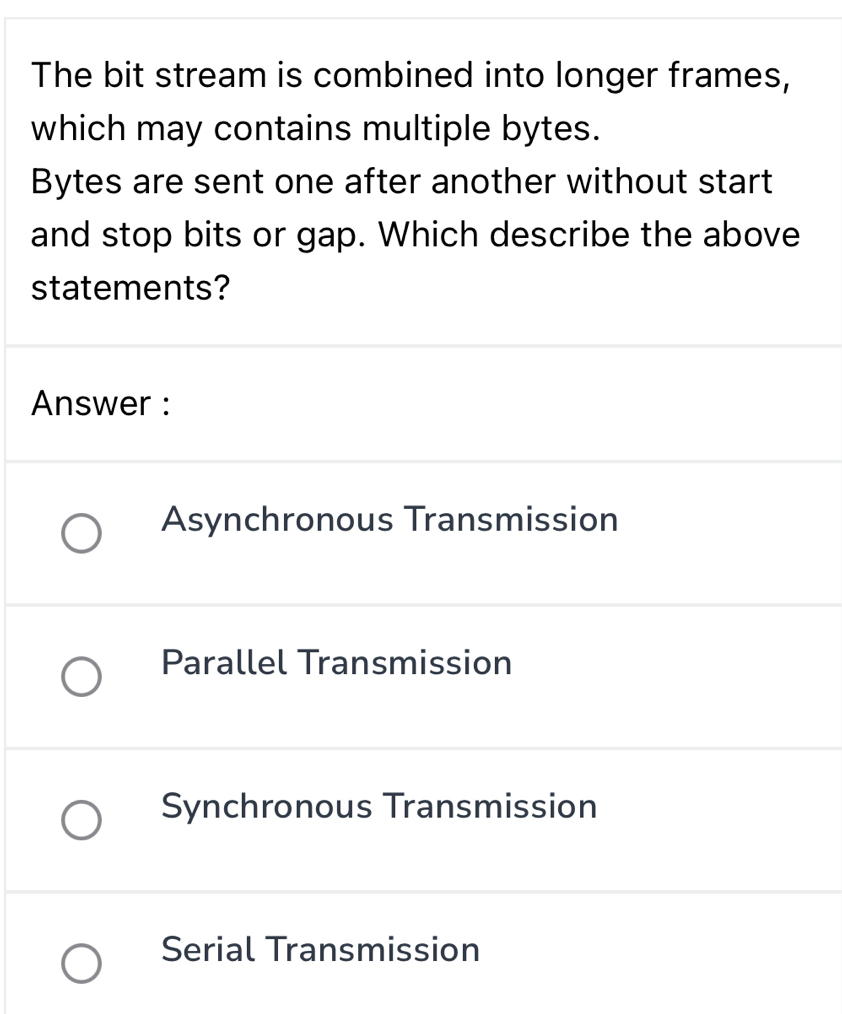Click the first answer option row

pos(420,533)
